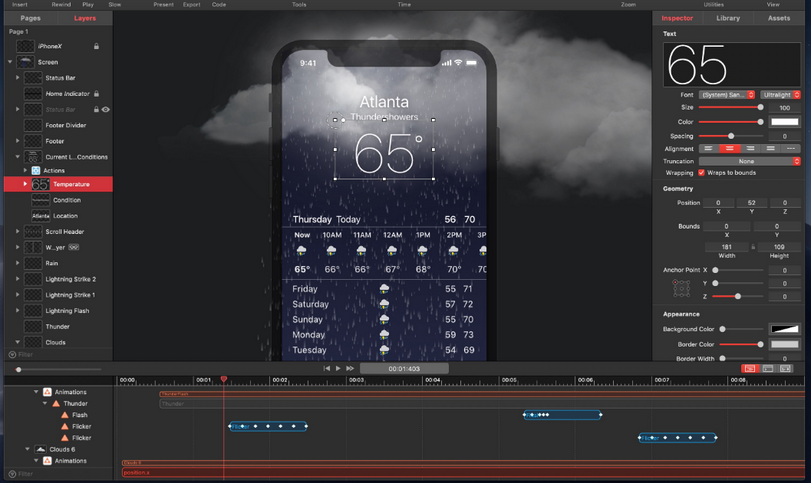
Task: Click the Export toolbar item
Action: [x=191, y=4]
